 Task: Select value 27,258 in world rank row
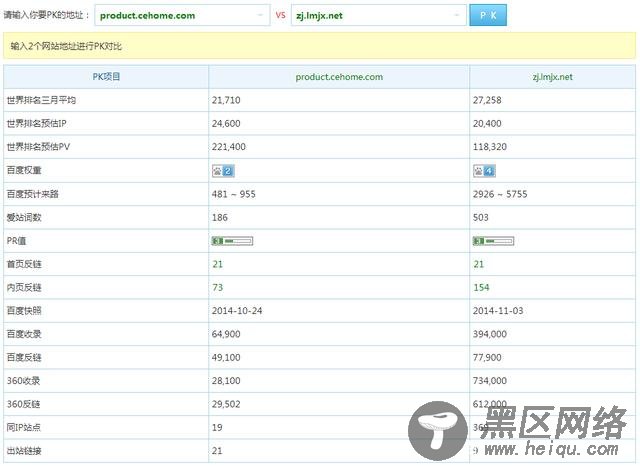487,100
